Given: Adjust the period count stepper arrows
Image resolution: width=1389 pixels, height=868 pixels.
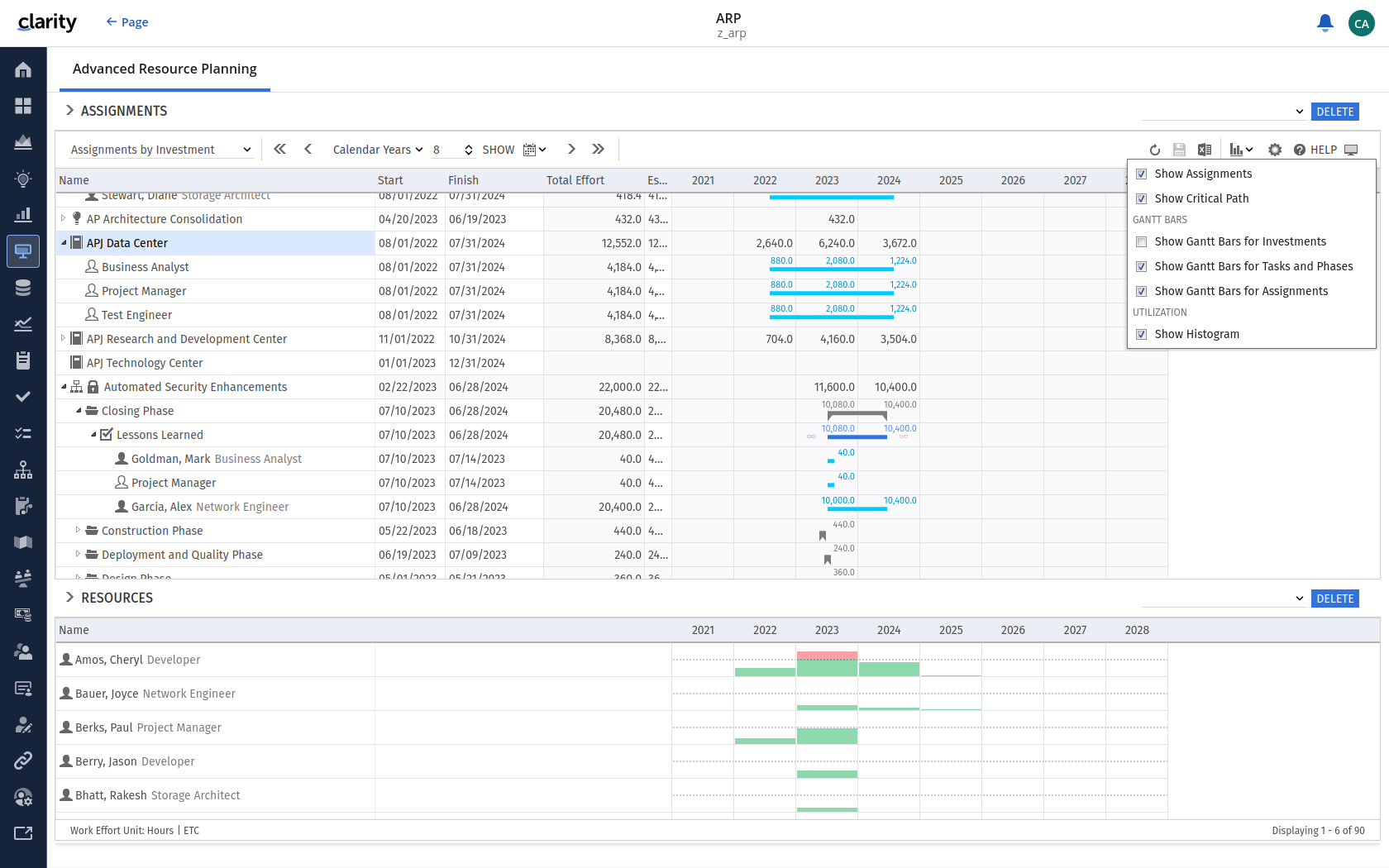Looking at the screenshot, I should 469,150.
